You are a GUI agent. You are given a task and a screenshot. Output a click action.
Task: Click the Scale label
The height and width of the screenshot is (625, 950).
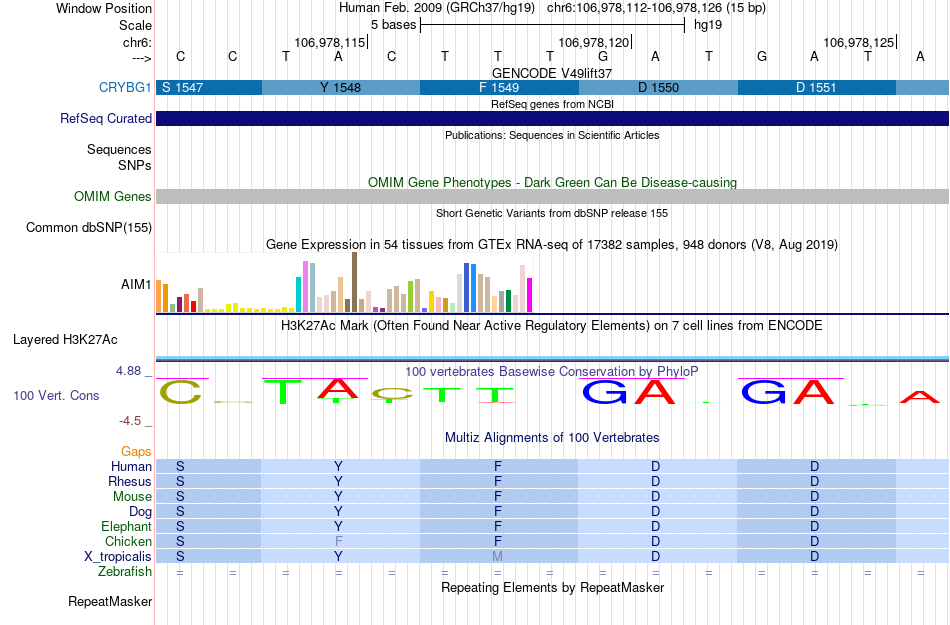tap(135, 25)
